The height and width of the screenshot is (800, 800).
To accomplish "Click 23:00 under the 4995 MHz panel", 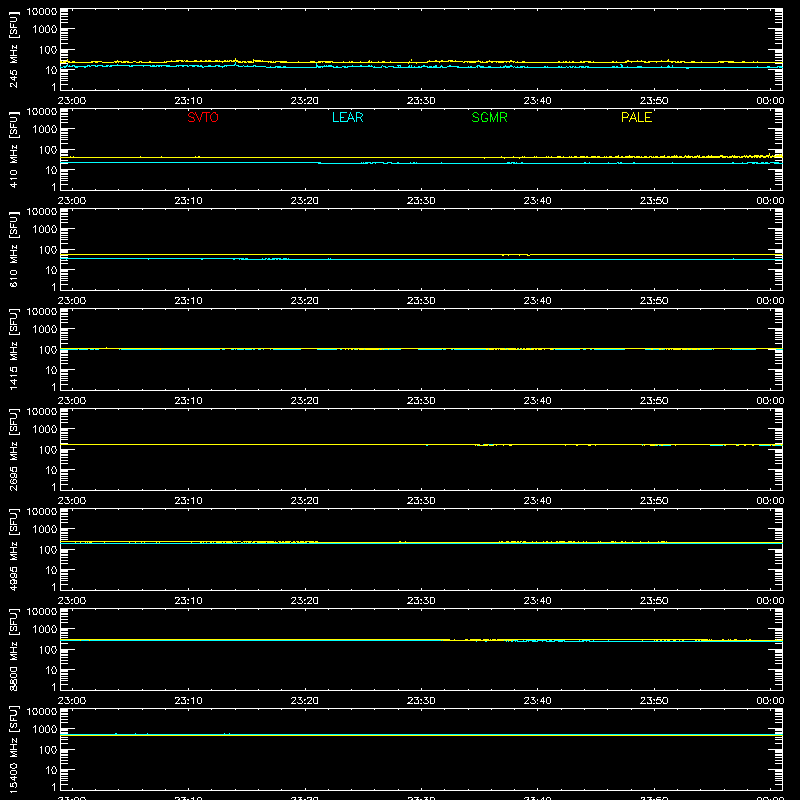I will pyautogui.click(x=72, y=601).
